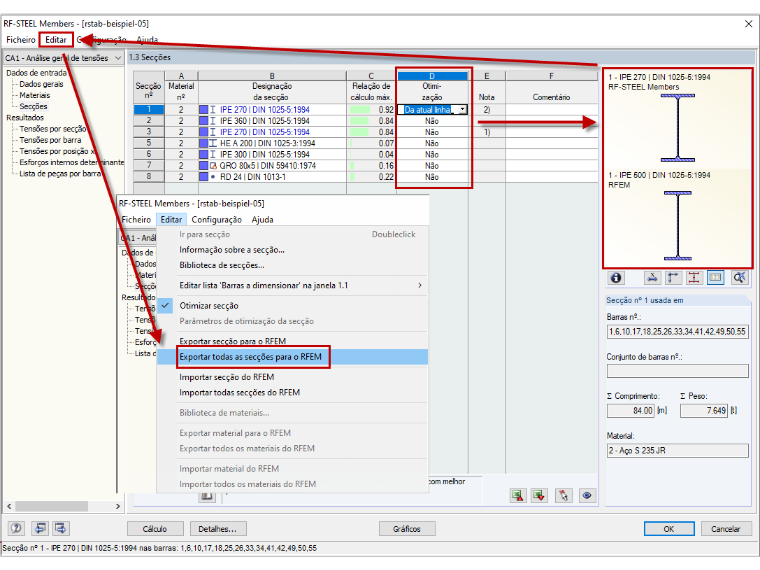Click the wide-flange icon of HE A 200 row
The image size is (760, 570).
coord(212,143)
